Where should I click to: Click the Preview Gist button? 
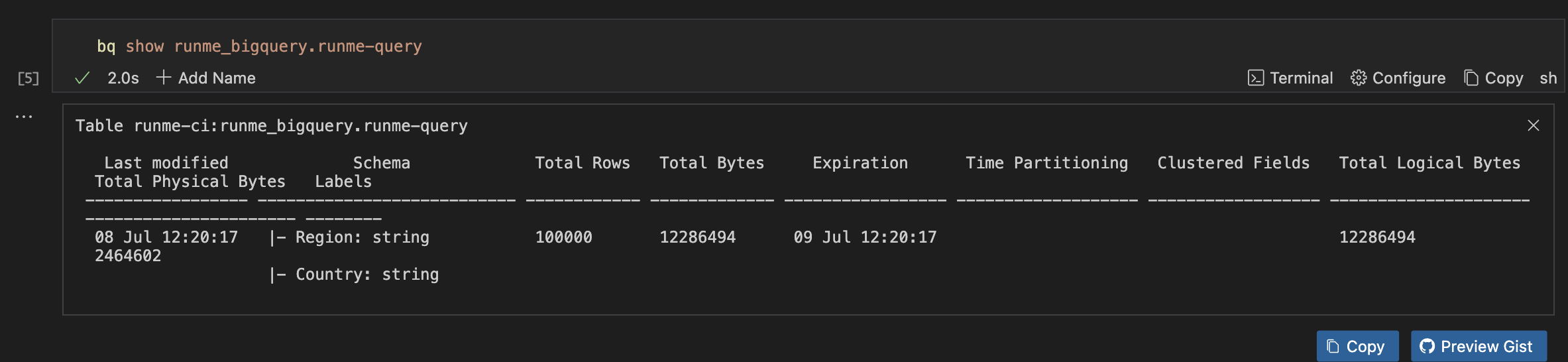click(x=1479, y=346)
